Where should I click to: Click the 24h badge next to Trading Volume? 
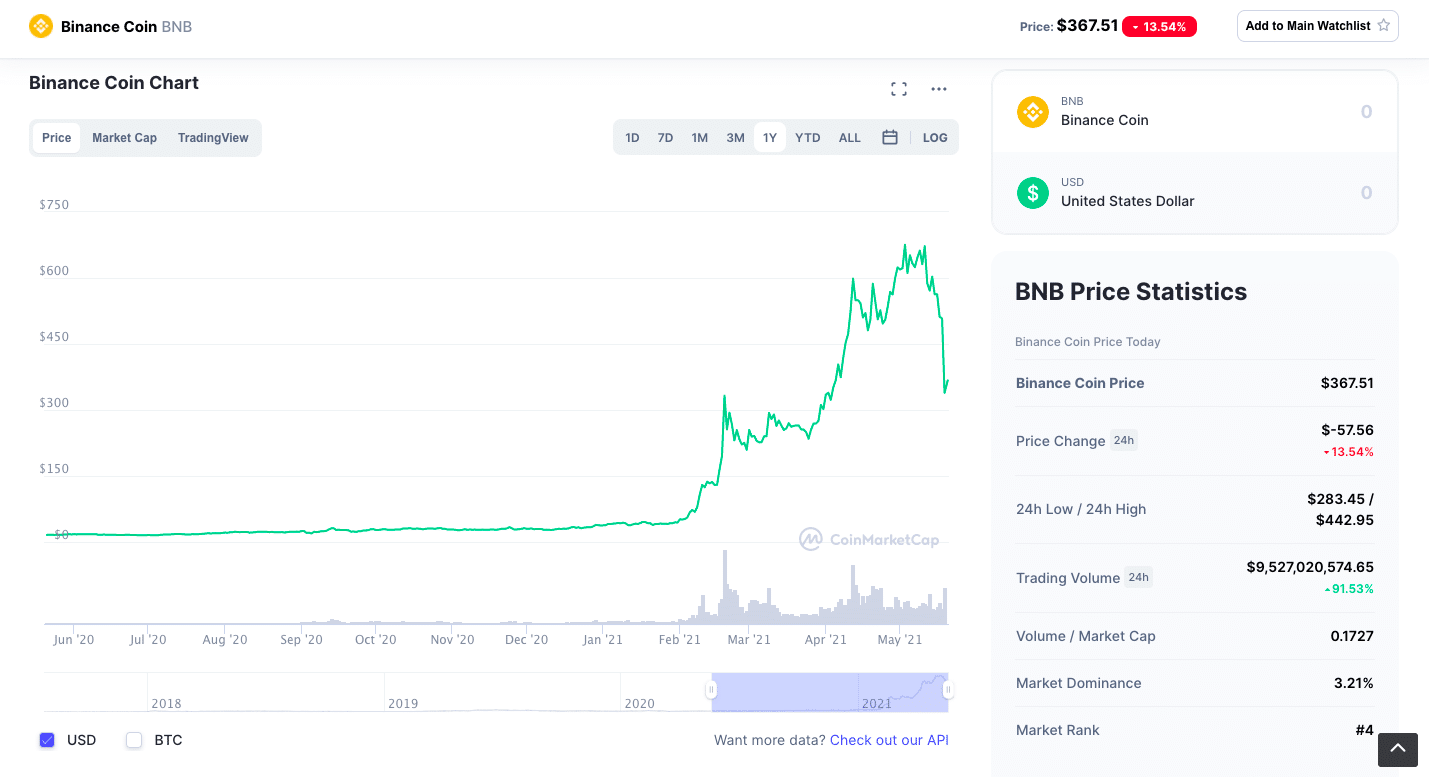1138,577
